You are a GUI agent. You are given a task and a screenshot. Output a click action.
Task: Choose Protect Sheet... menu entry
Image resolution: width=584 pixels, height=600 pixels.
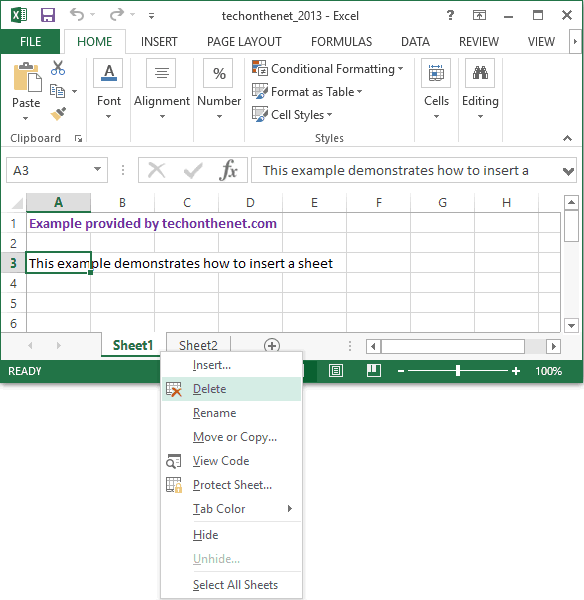pyautogui.click(x=231, y=485)
